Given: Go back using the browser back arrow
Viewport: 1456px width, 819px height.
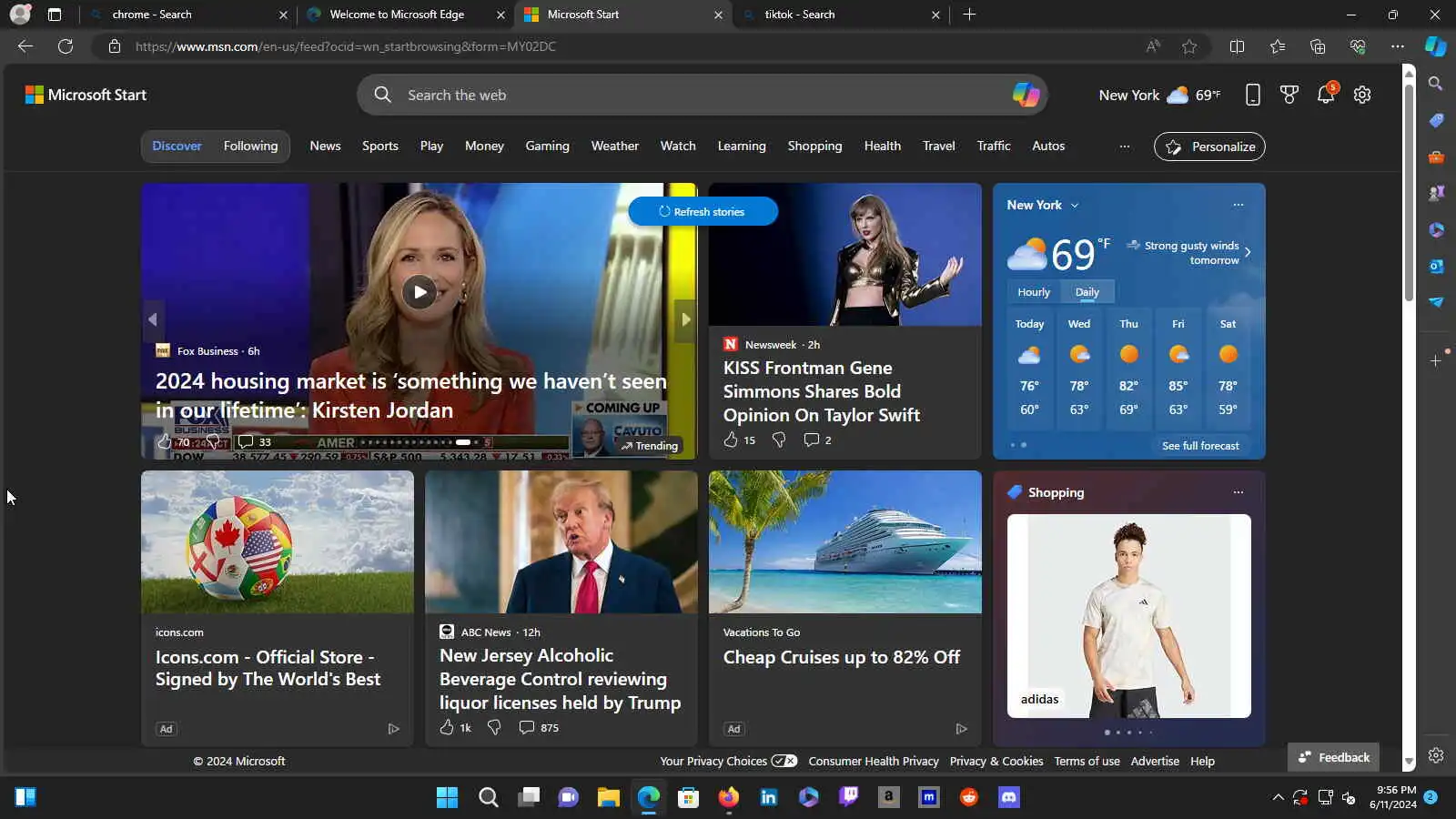Looking at the screenshot, I should [x=25, y=46].
